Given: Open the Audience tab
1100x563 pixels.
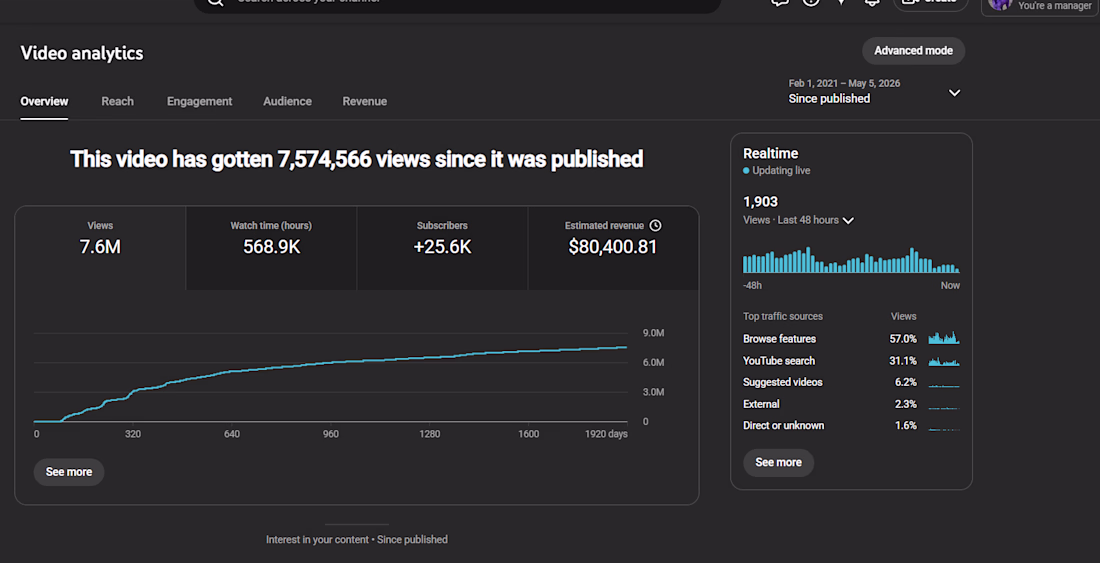Looking at the screenshot, I should (x=288, y=101).
